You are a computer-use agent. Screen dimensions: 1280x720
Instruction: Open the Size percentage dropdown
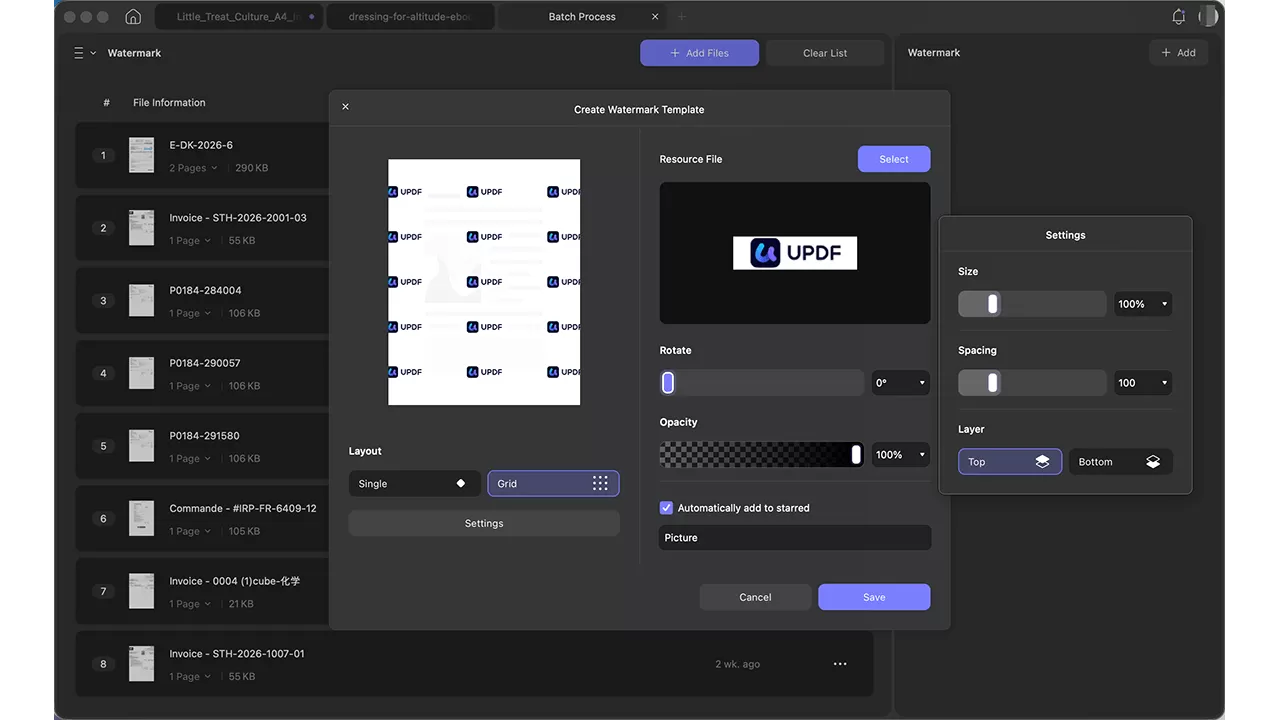click(x=1143, y=304)
